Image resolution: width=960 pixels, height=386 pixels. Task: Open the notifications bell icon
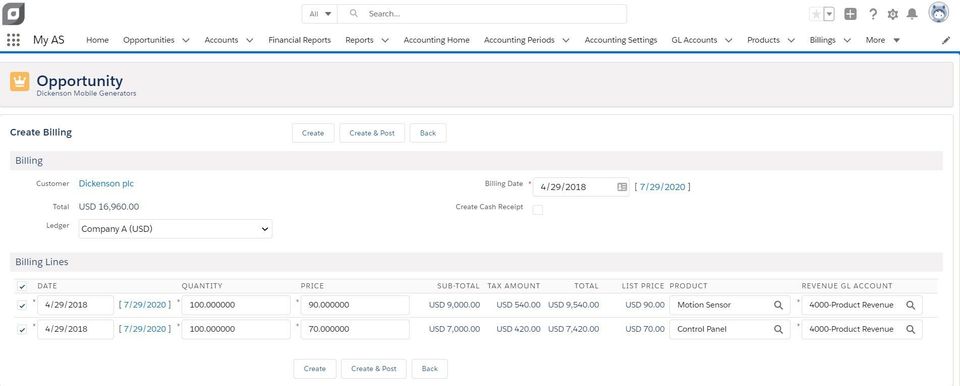click(912, 14)
